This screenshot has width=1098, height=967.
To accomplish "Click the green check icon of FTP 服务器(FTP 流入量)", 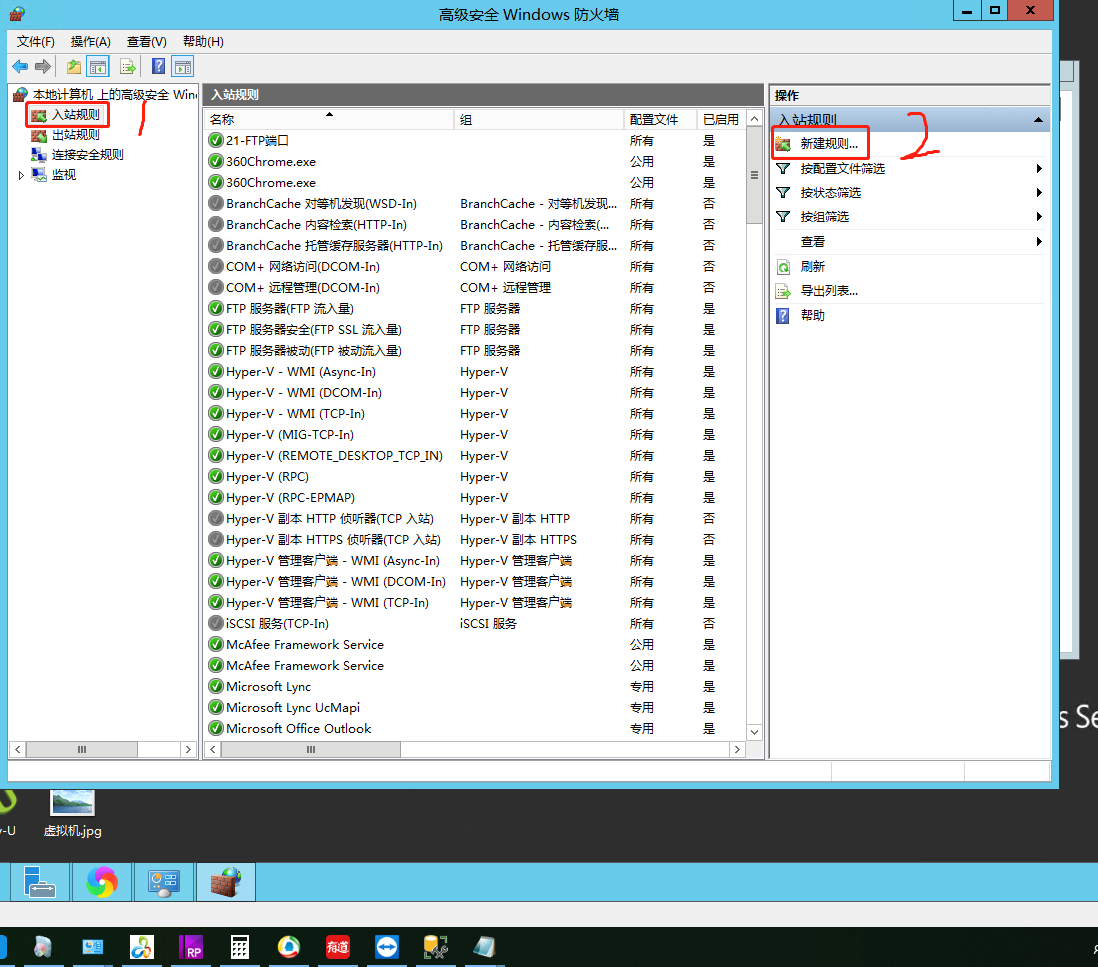I will pyautogui.click(x=216, y=309).
